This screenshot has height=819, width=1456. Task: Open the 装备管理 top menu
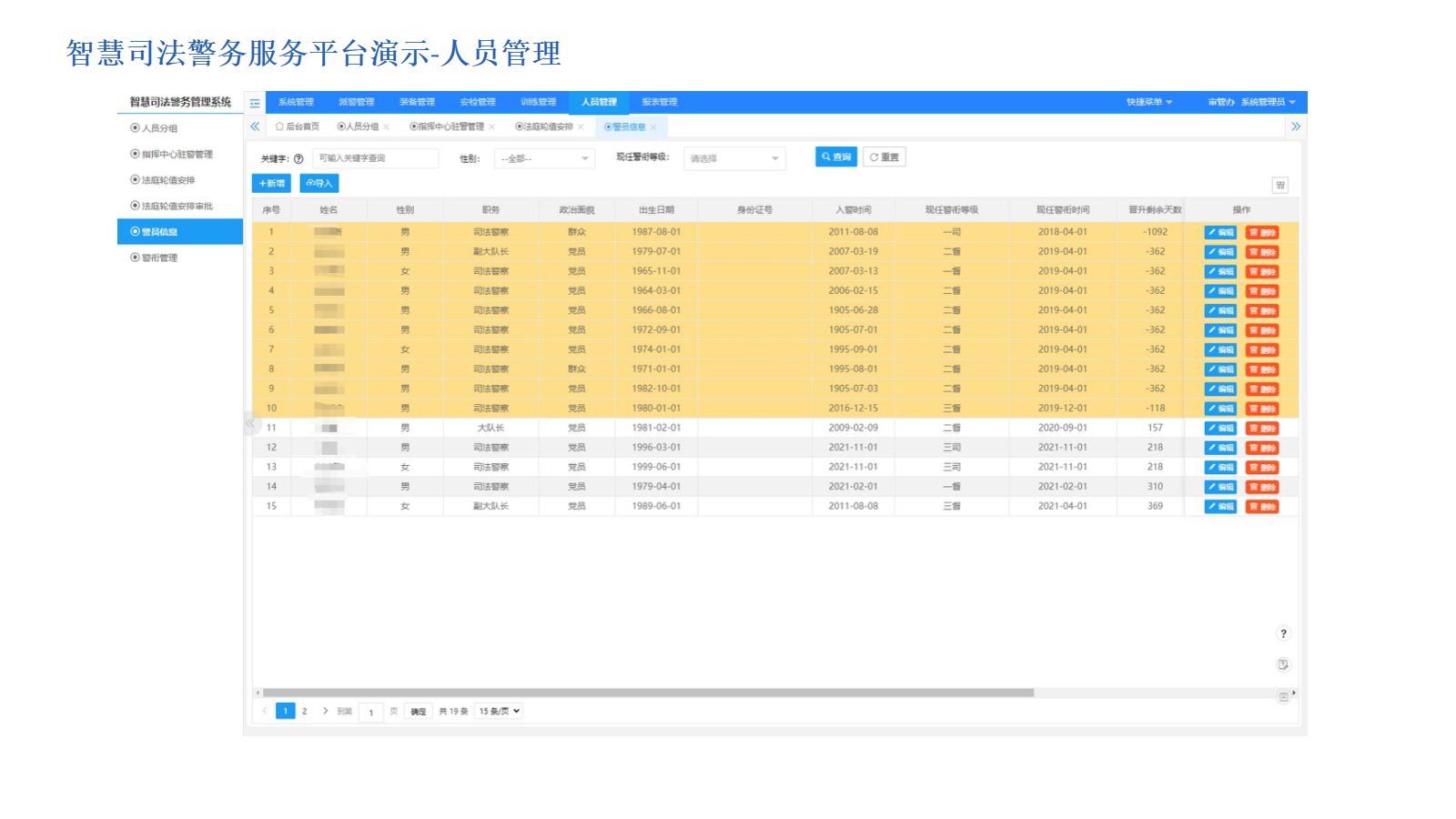(417, 102)
